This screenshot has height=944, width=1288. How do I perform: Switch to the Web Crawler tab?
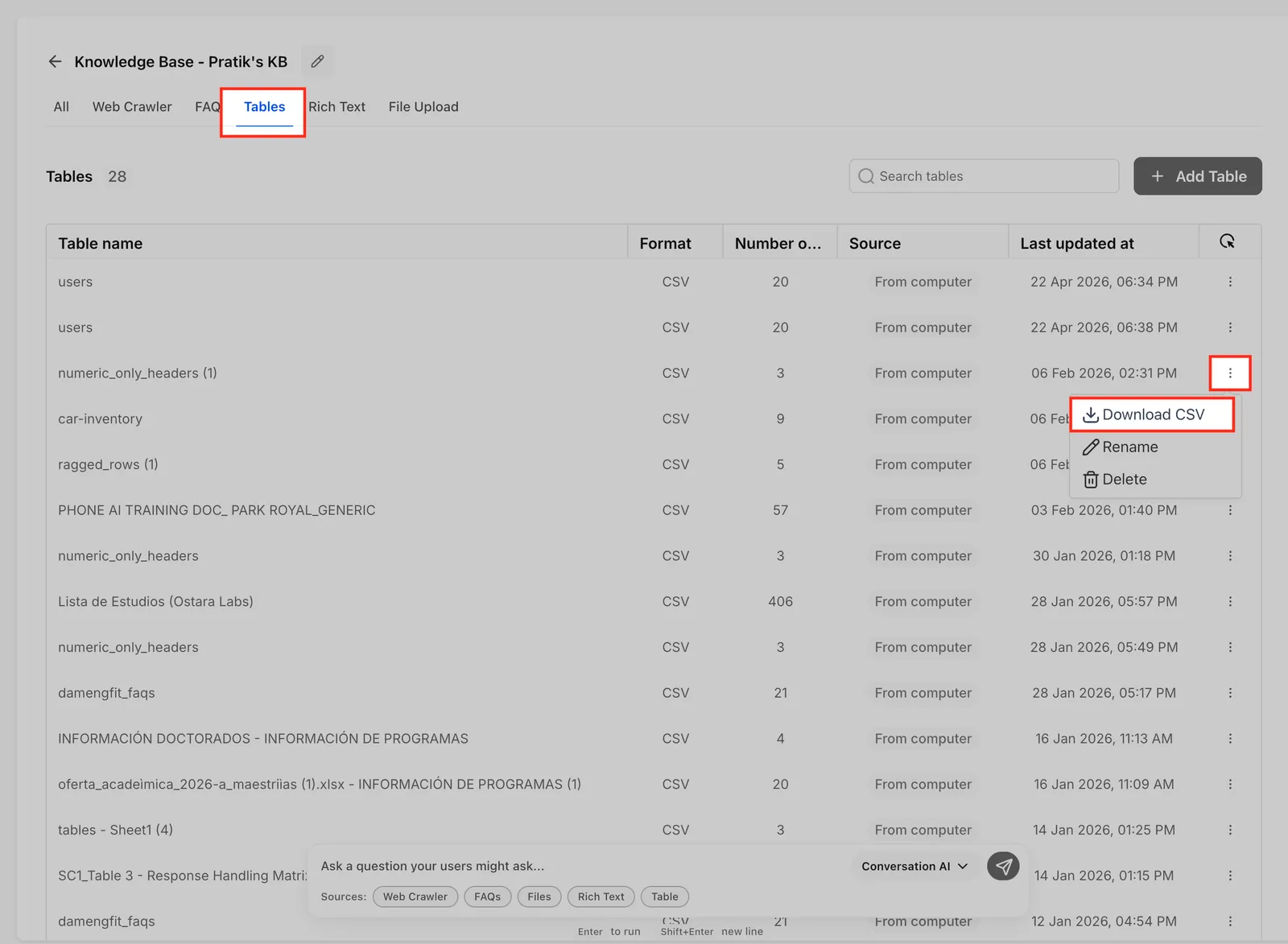(x=132, y=107)
